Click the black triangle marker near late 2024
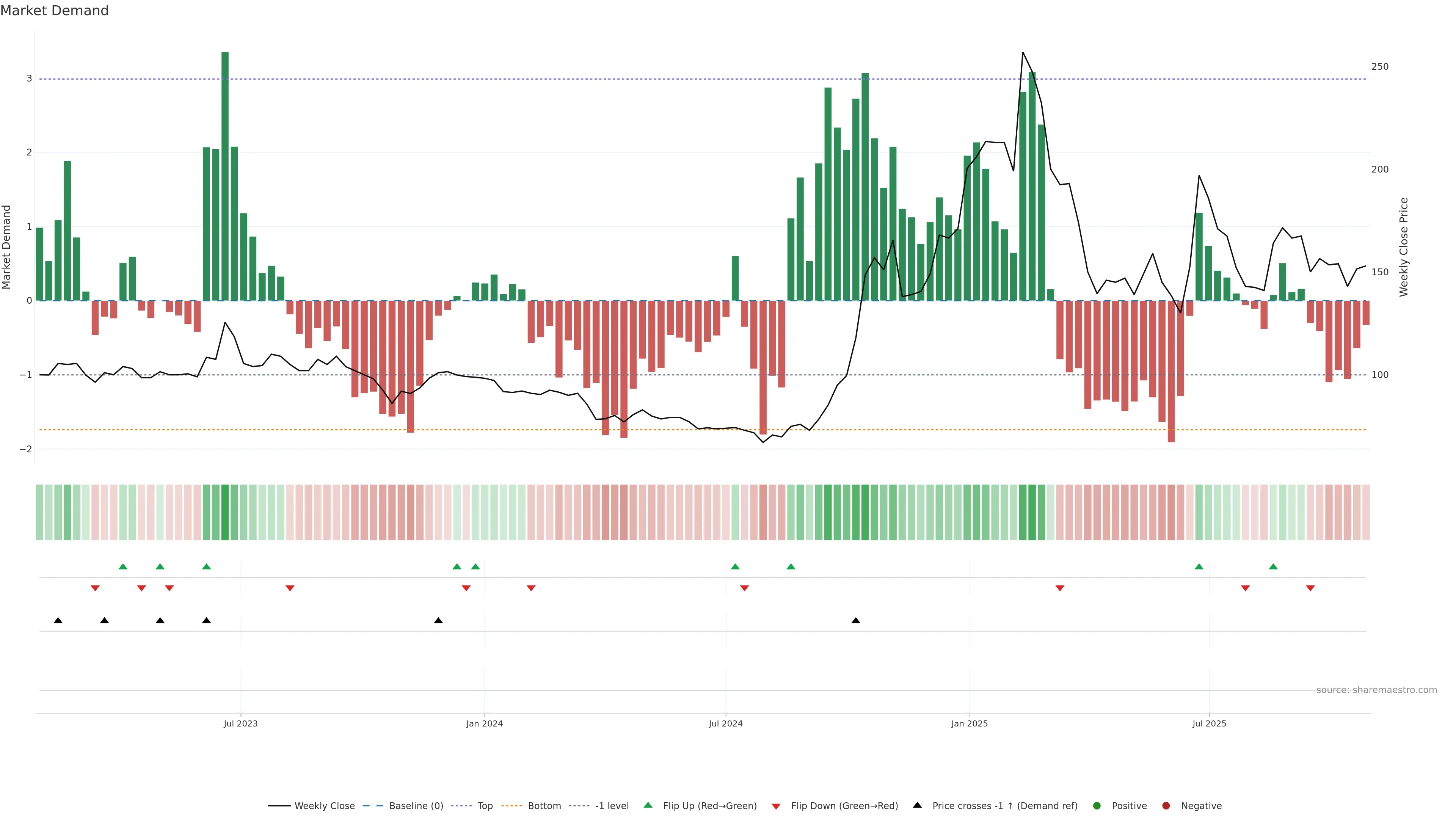This screenshot has width=1456, height=819. coord(856,621)
